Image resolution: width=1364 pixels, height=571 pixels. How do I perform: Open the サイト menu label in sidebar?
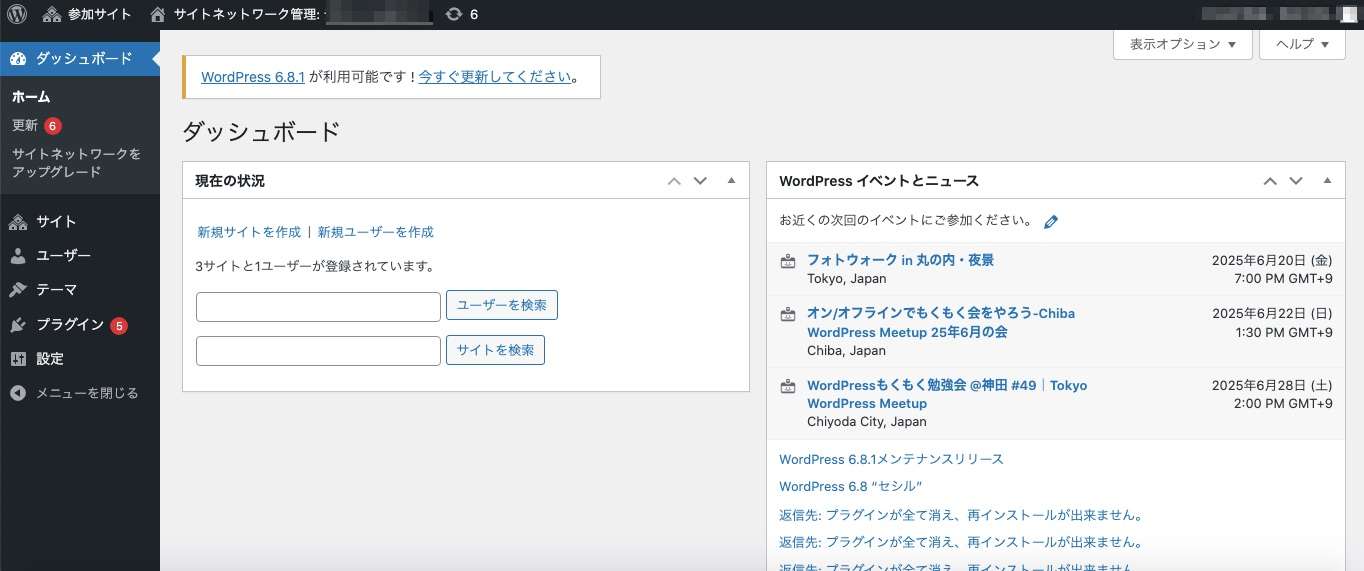56,222
